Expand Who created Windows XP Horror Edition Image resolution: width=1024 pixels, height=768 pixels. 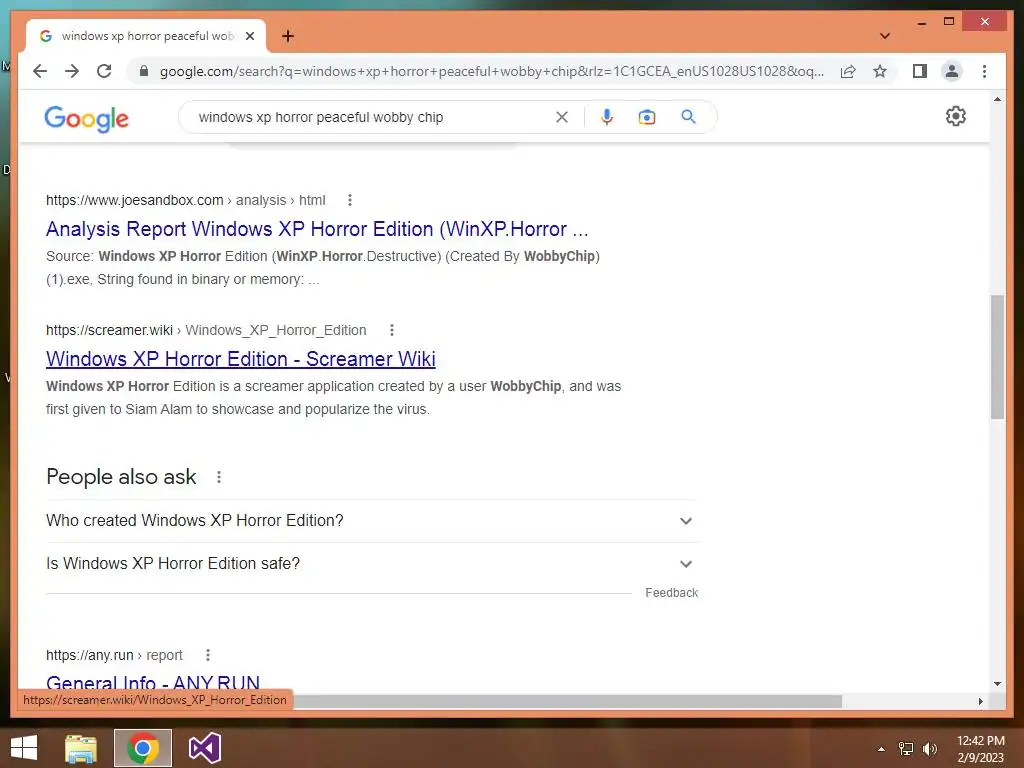click(x=372, y=520)
